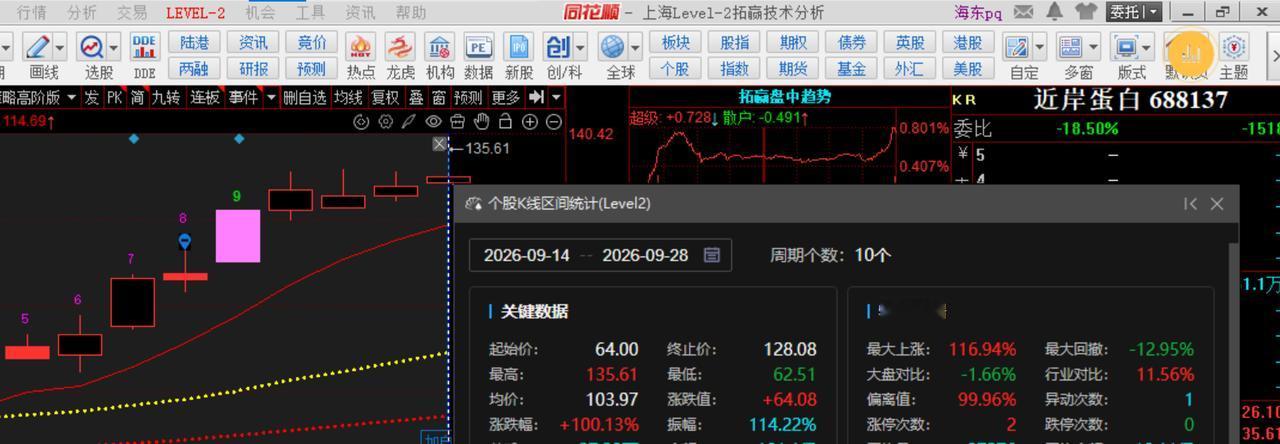Open the 行情 menu
Viewport: 1280px width, 444px height.
tap(32, 12)
